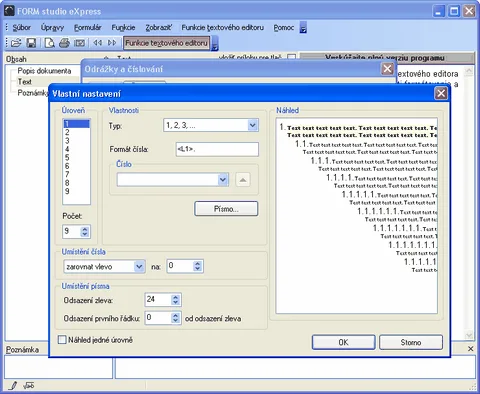Adjust the 'na:' value spinner arrows

[x=197, y=266]
